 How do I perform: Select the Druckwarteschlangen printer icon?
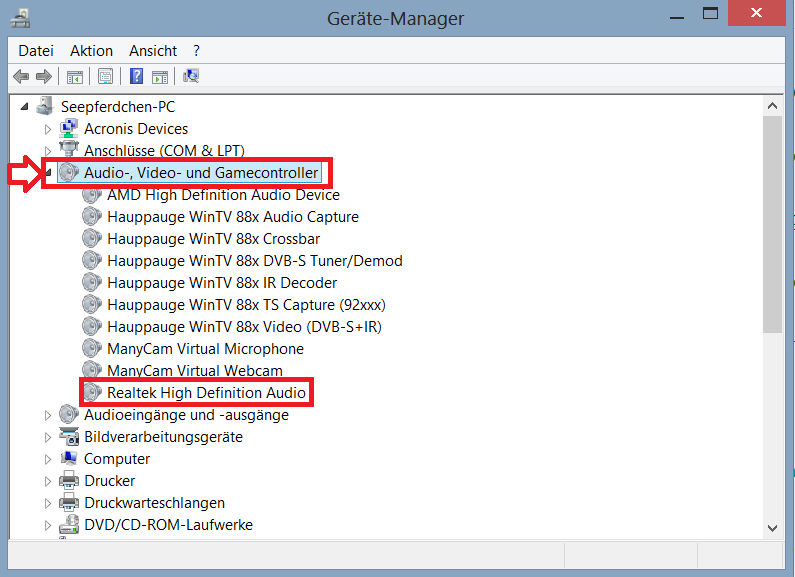(x=69, y=502)
